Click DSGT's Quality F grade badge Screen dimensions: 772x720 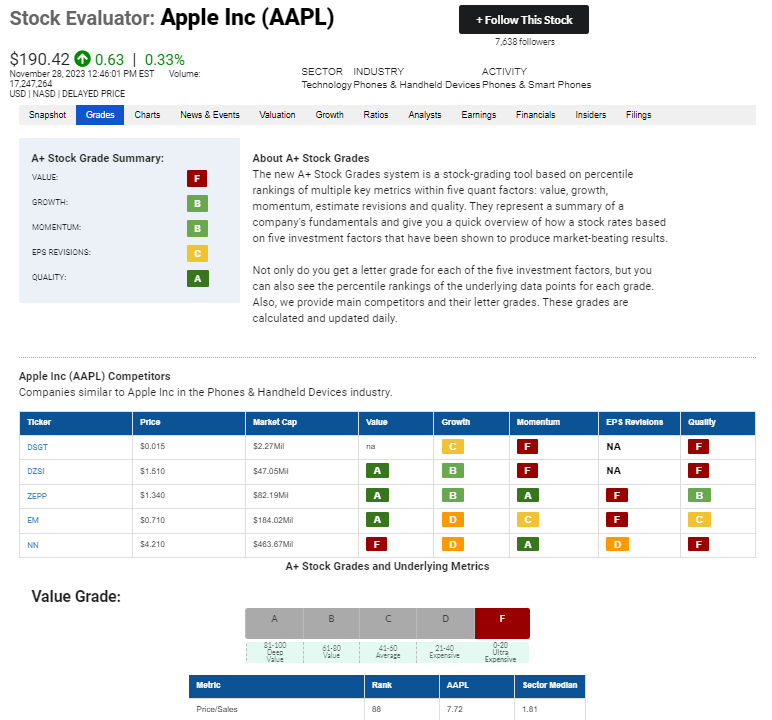(x=699, y=447)
